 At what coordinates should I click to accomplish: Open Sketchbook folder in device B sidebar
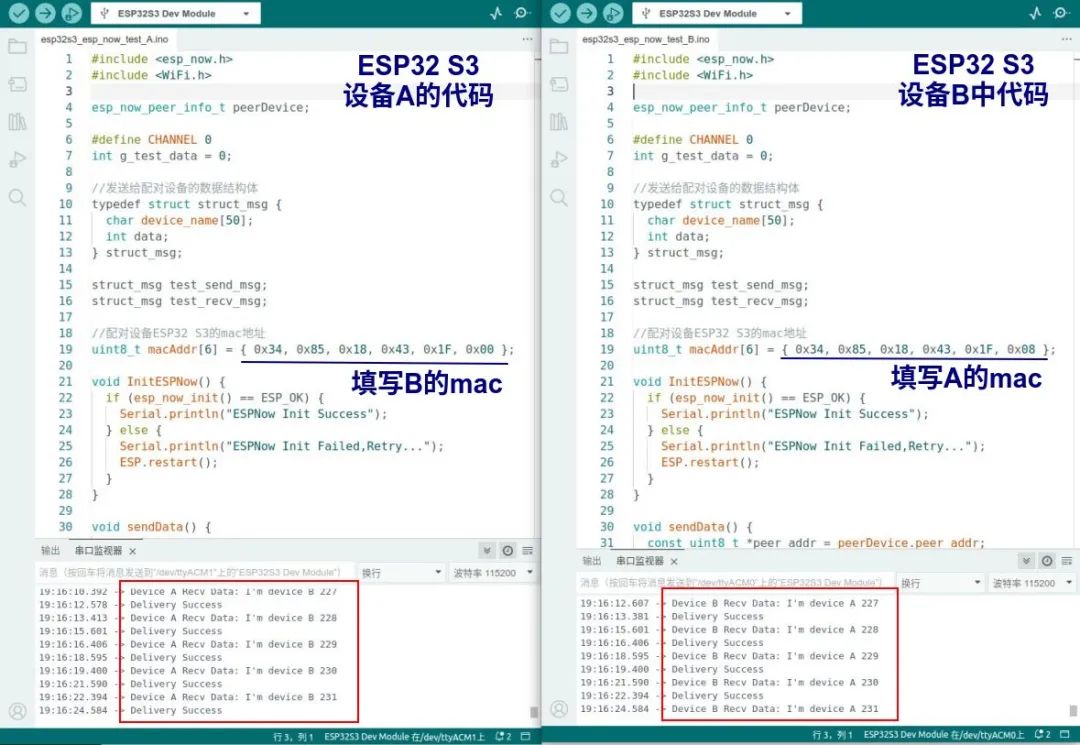pos(559,47)
